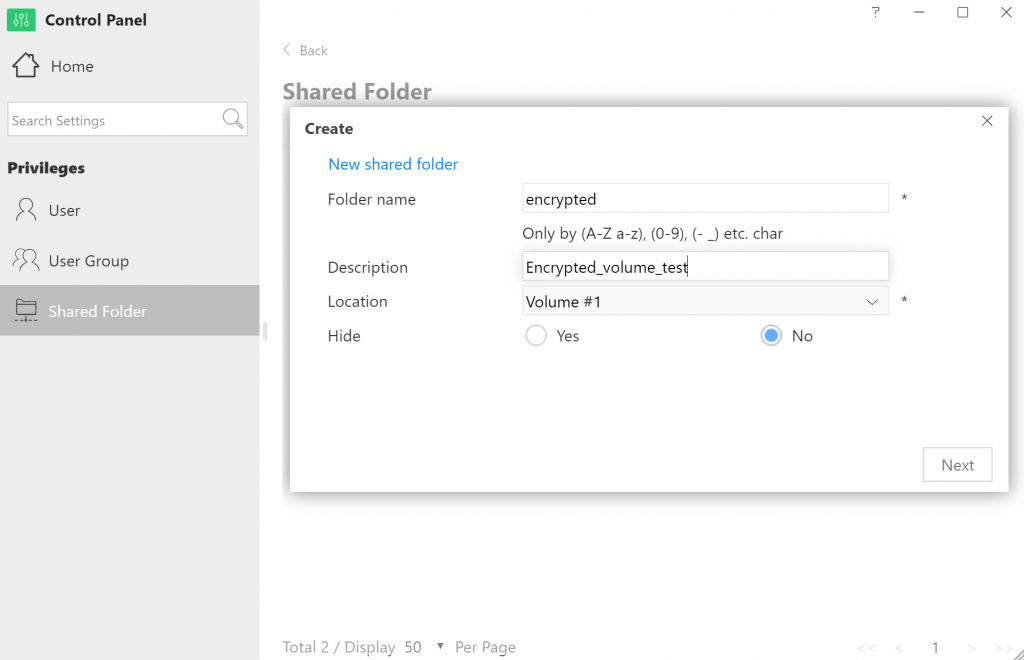Screen dimensions: 1024x660
Task: Go Back to previous page
Action: click(x=305, y=50)
